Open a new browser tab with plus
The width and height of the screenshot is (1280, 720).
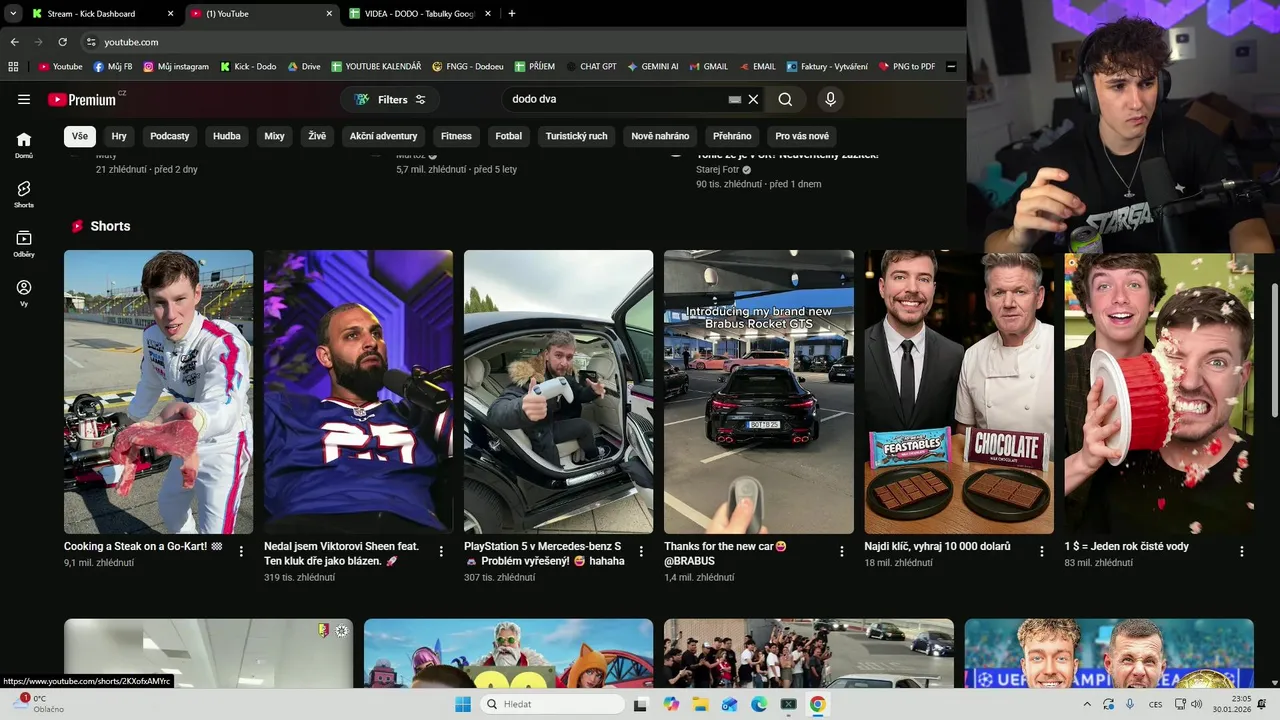pyautogui.click(x=512, y=14)
